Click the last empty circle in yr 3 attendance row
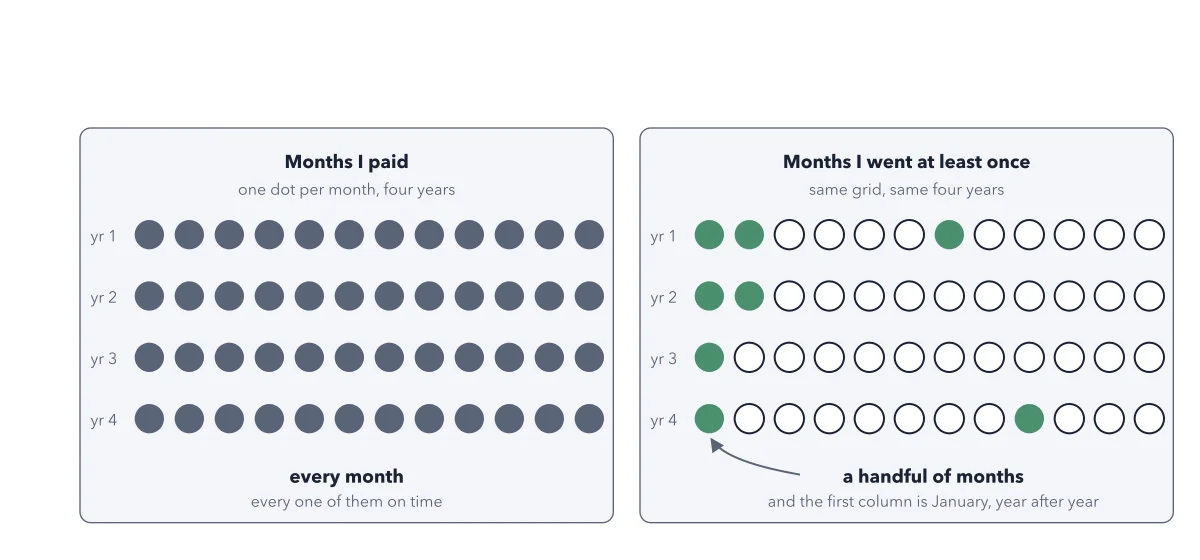This screenshot has width=1200, height=560. pyautogui.click(x=1149, y=357)
